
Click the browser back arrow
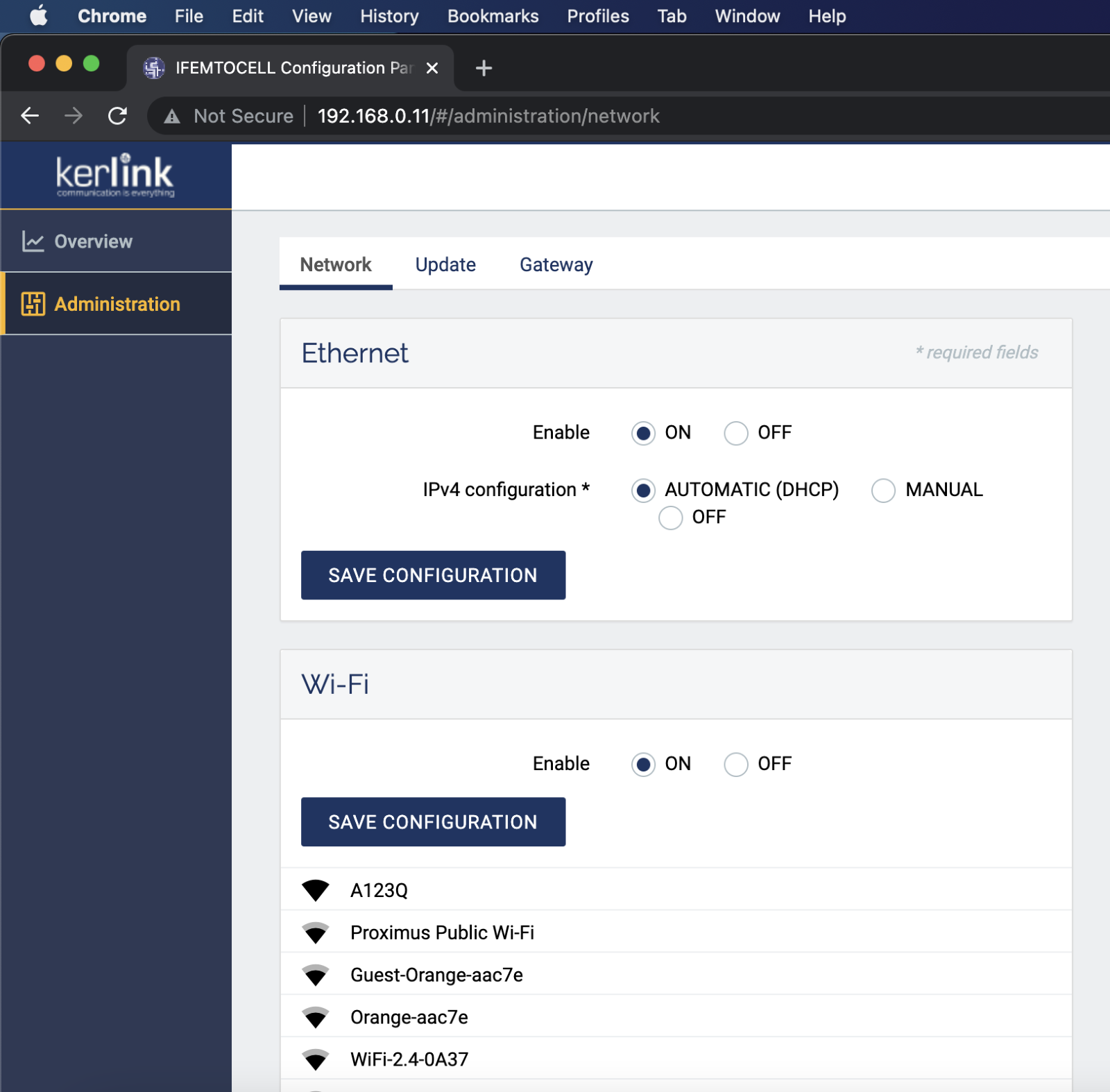pyautogui.click(x=30, y=116)
